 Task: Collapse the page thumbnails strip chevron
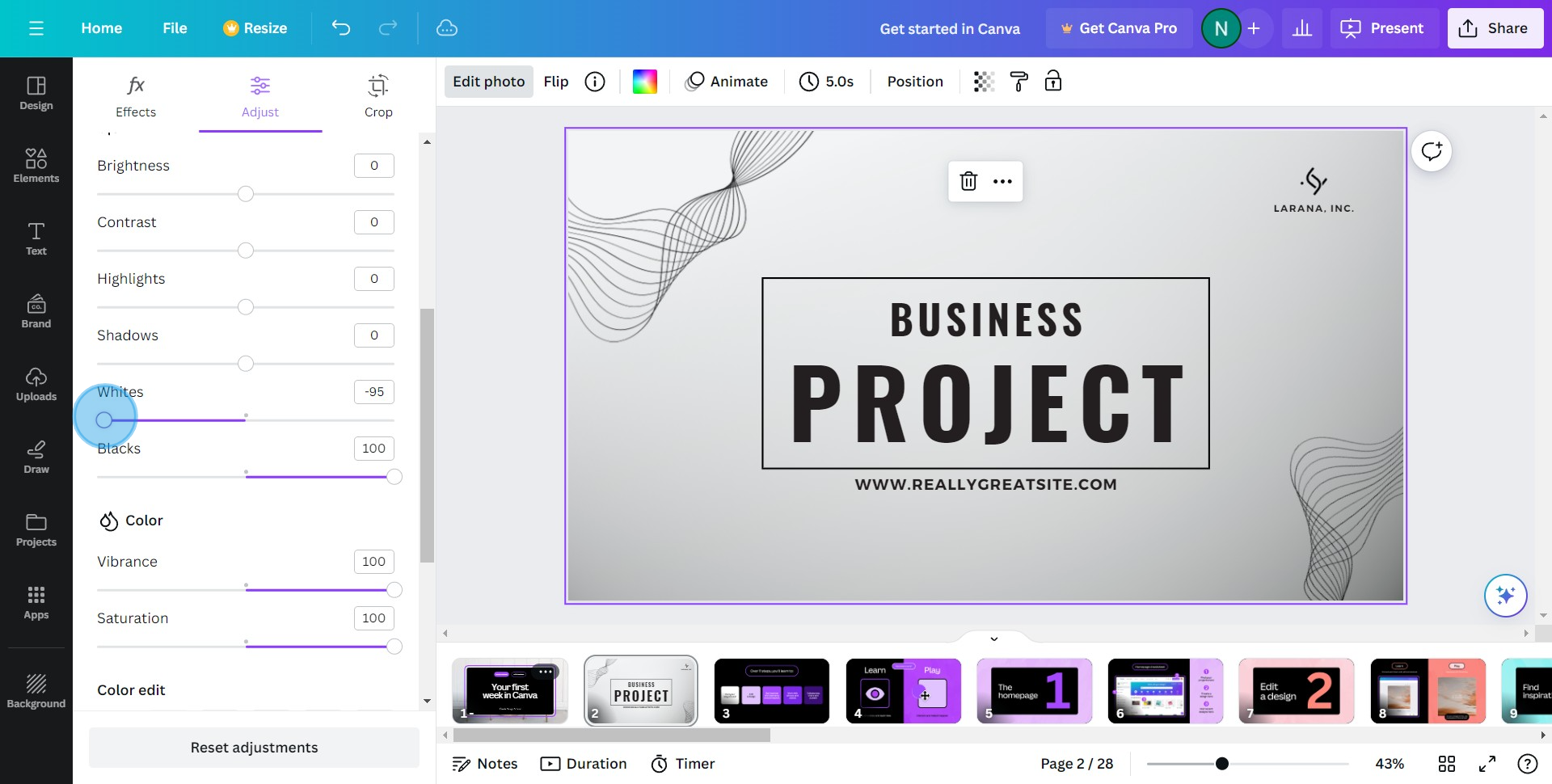pos(994,639)
